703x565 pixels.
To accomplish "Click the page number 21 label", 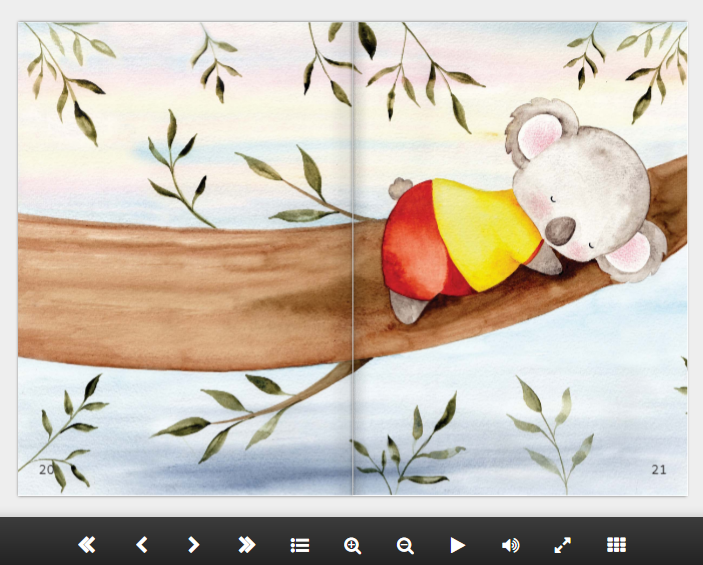I will click(x=658, y=469).
